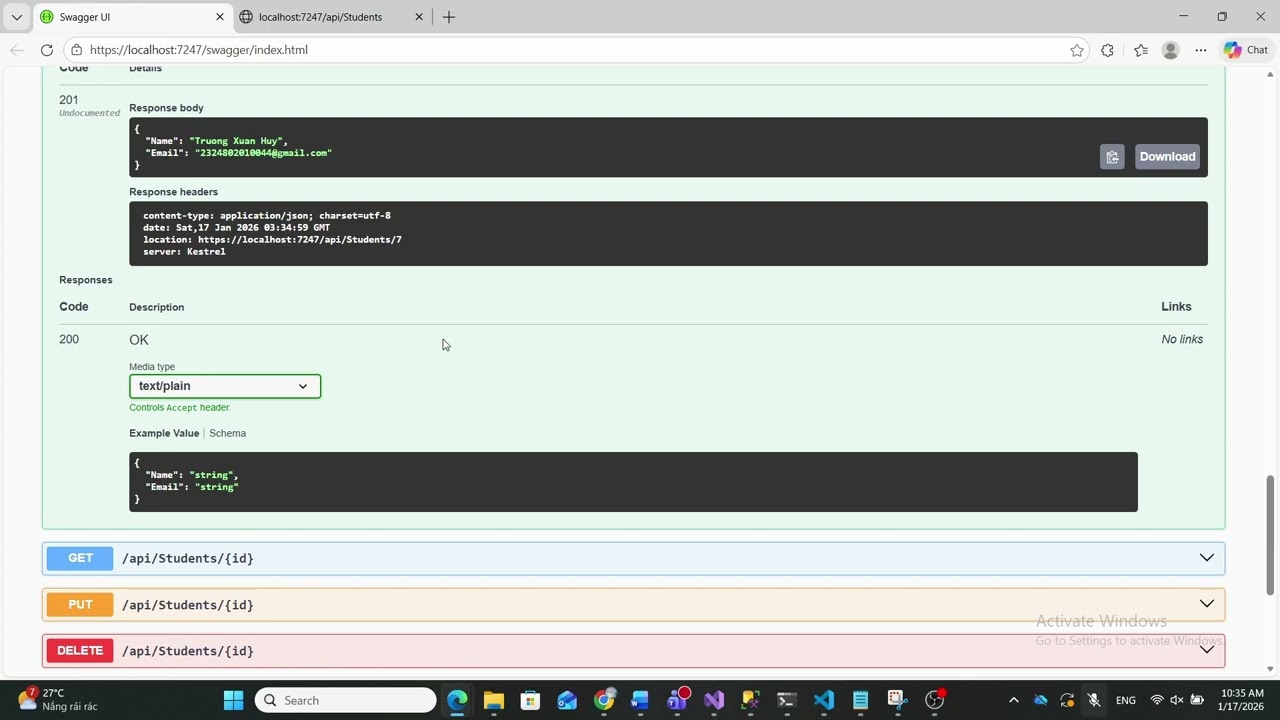The image size is (1280, 720).
Task: Expand GET /api/Students/{id} endpoint
Action: (x=633, y=558)
